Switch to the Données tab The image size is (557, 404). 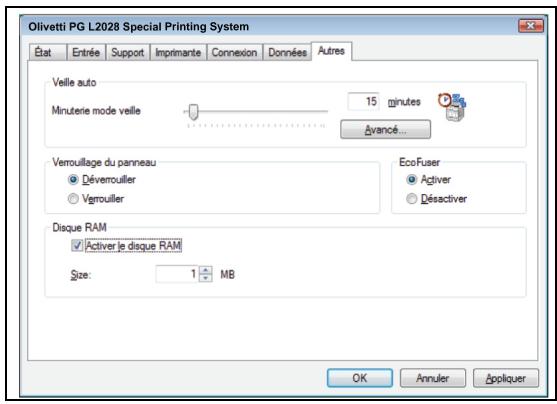coord(287,53)
